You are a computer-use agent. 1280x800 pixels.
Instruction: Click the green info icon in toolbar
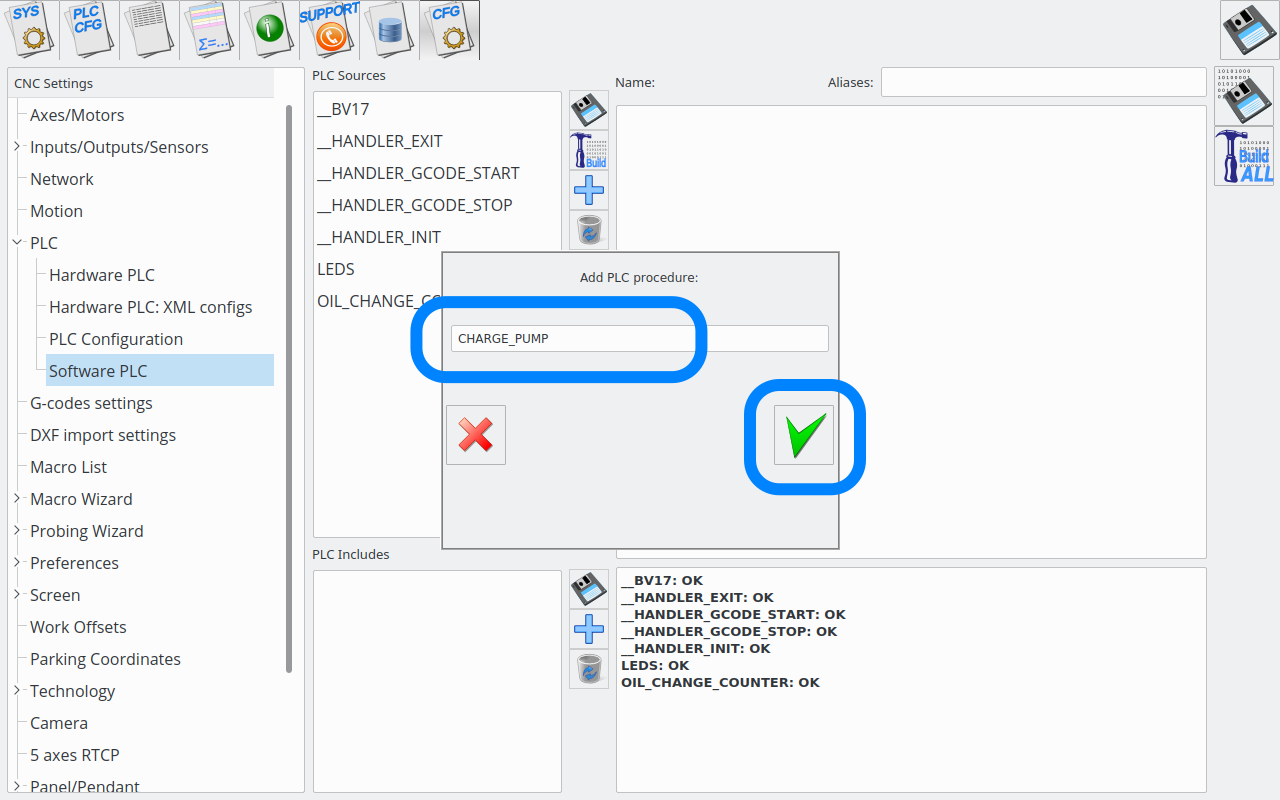pos(270,30)
